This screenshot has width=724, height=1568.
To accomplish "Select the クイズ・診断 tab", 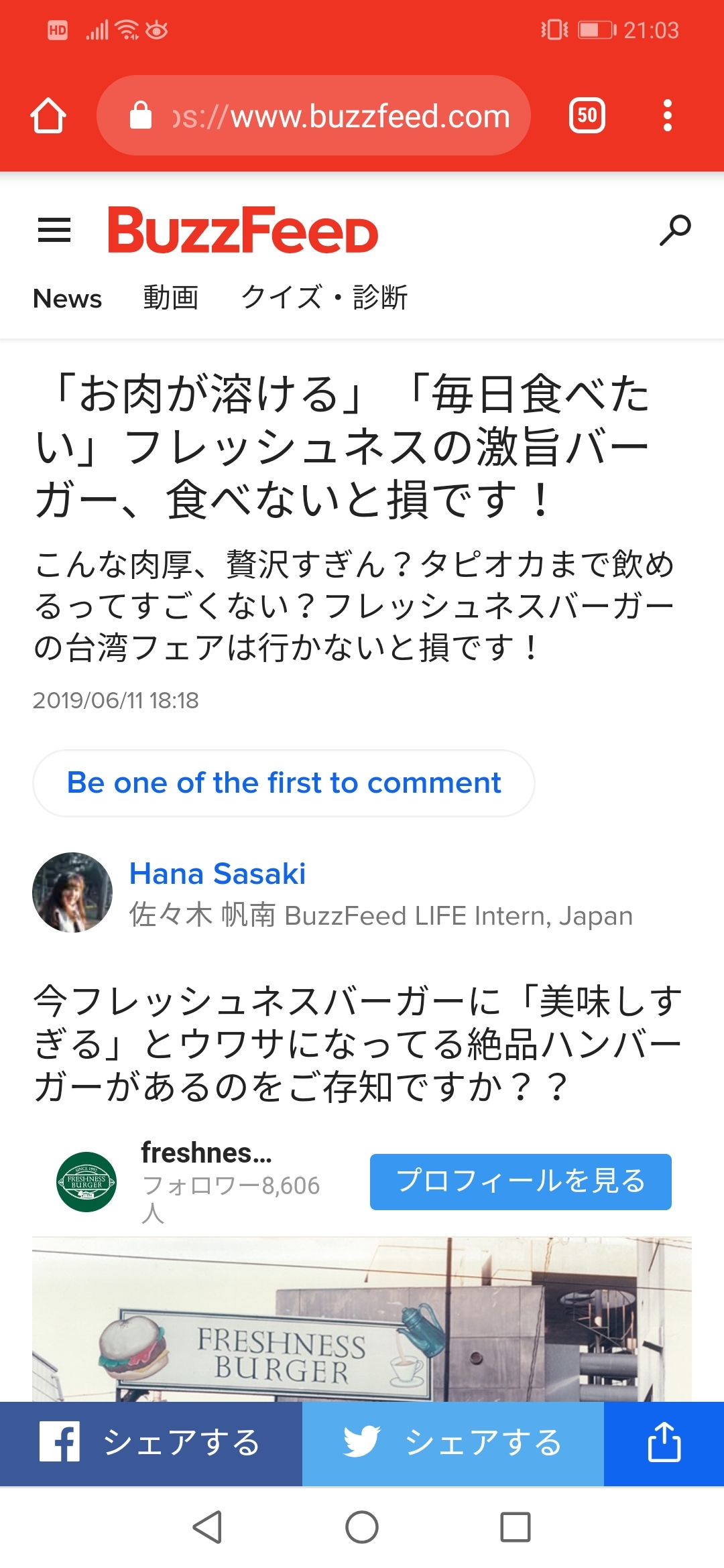I will coord(324,298).
